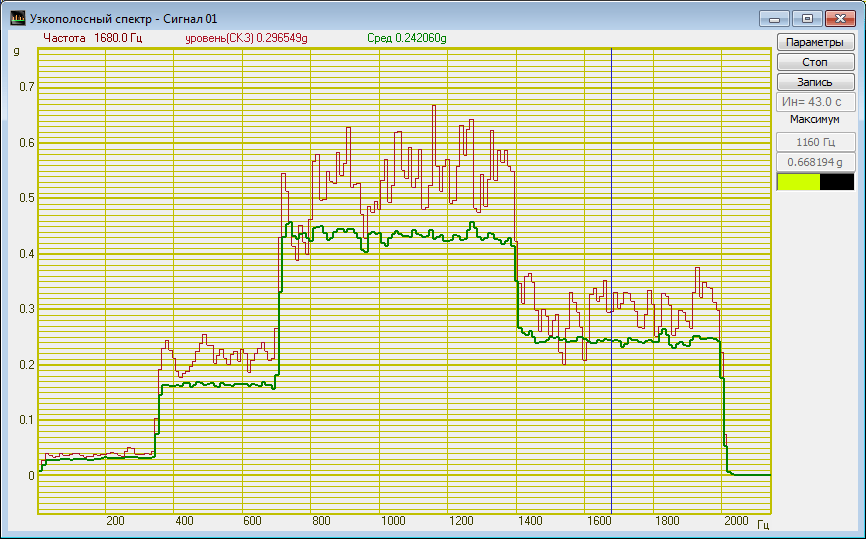Image resolution: width=866 pixels, height=539 pixels.
Task: Select the 0.668194 g maximum level field
Action: 816,162
